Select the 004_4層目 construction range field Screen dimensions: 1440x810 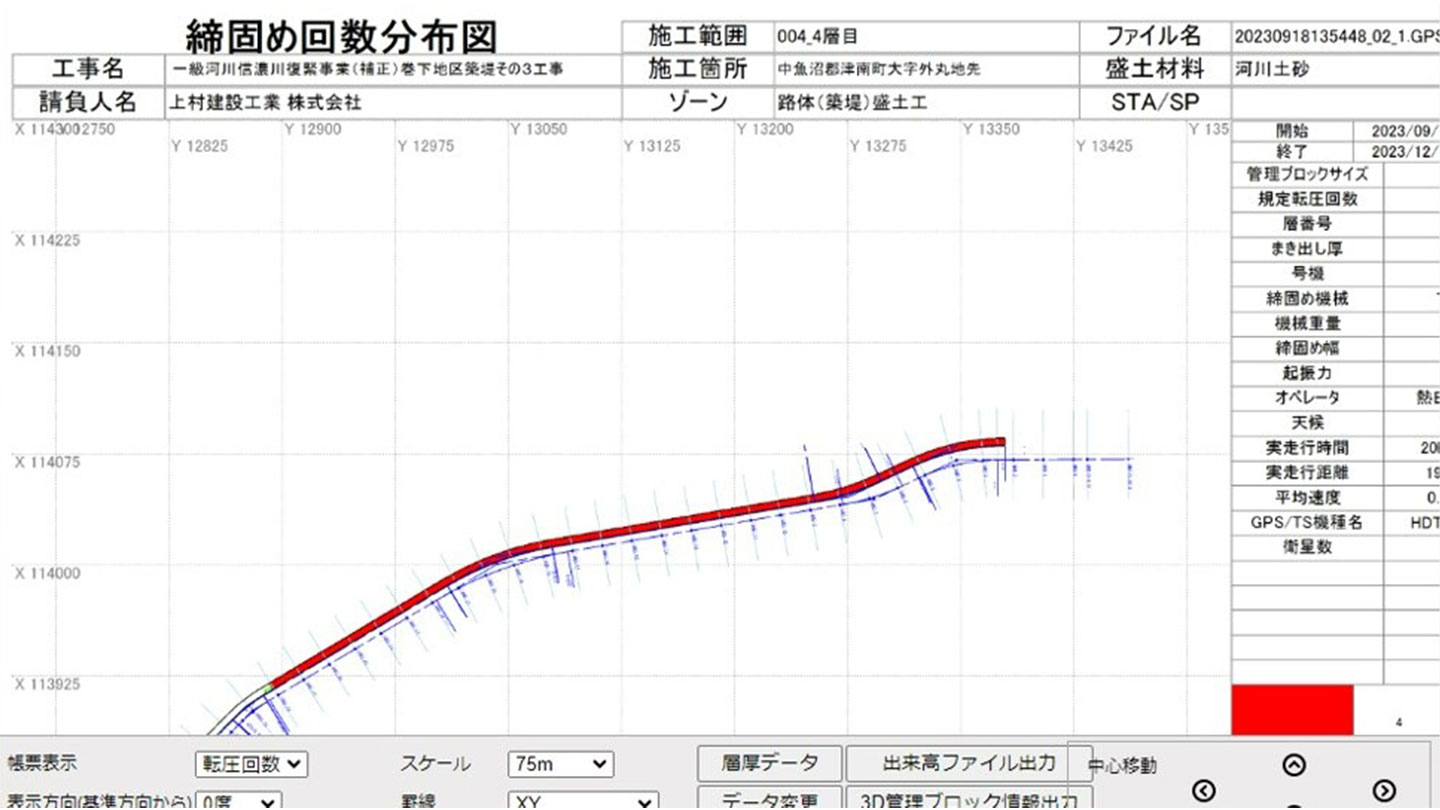point(925,37)
